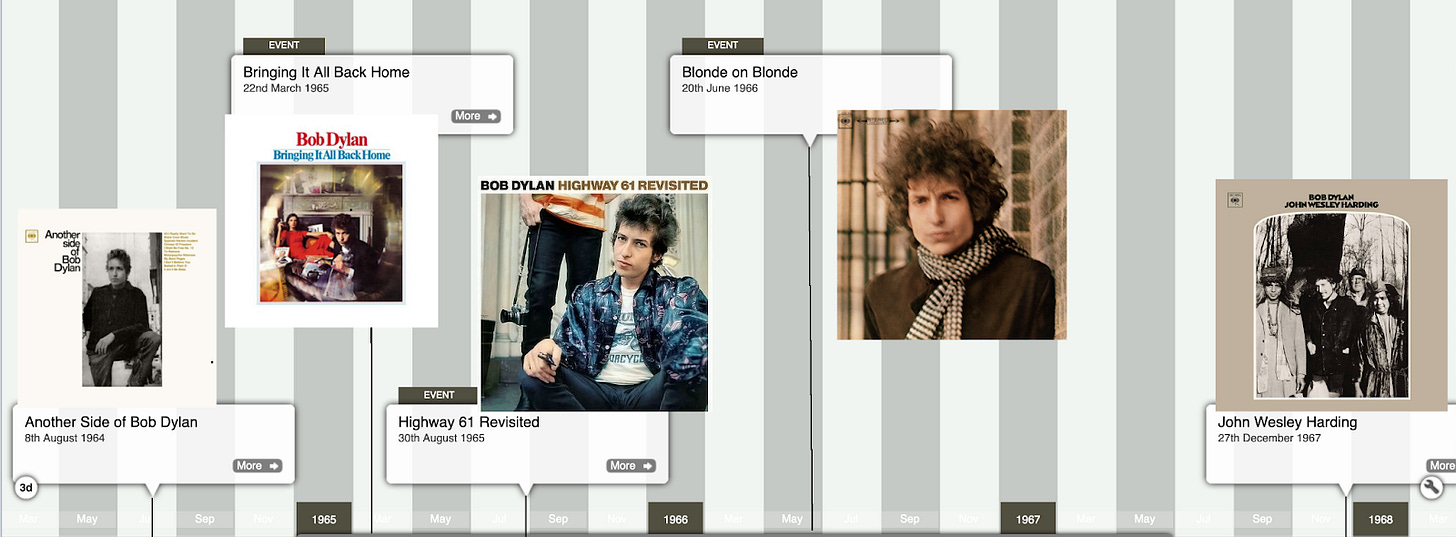Jump to 1968 on the timeline

pos(1380,519)
